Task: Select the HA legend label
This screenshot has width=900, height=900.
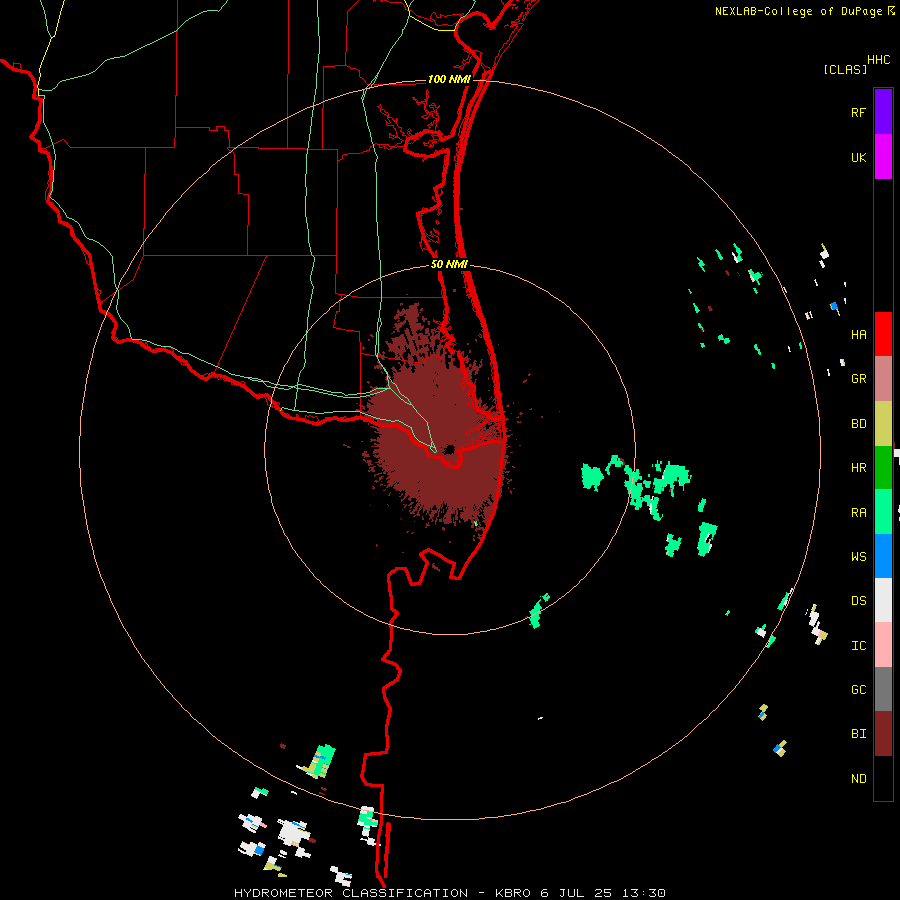Action: 858,335
